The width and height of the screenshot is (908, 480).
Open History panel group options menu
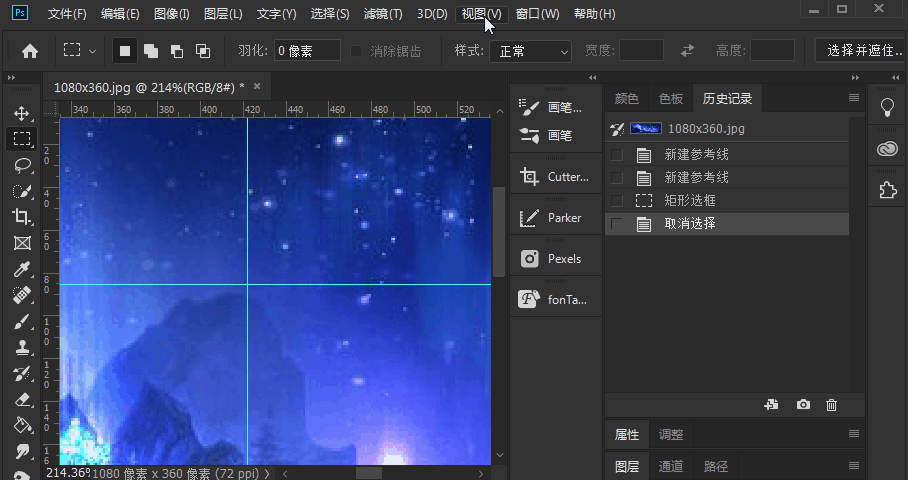pyautogui.click(x=854, y=98)
